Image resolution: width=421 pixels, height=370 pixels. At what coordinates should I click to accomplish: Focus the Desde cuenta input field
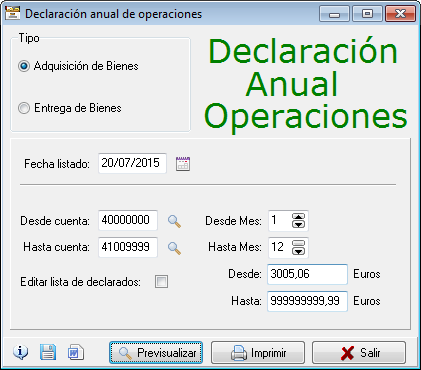[x=128, y=220]
